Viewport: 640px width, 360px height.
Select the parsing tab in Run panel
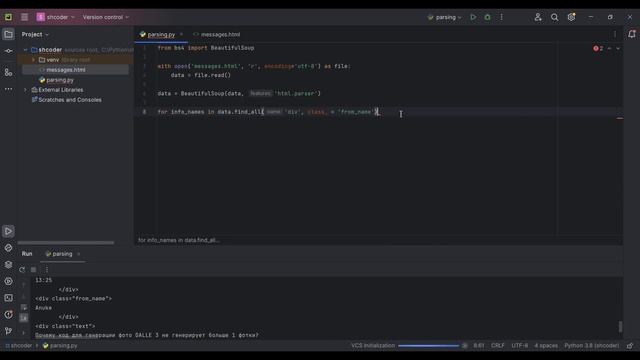tap(62, 254)
